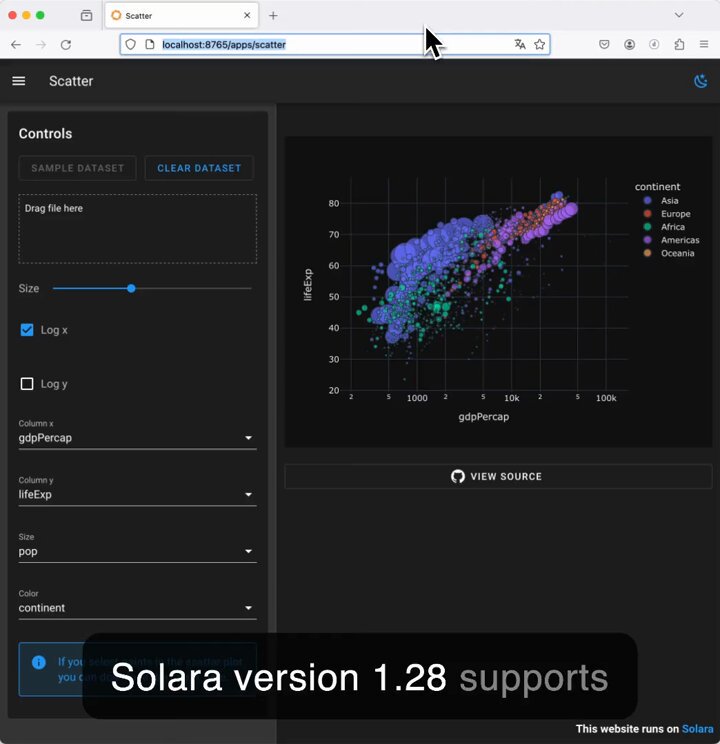The width and height of the screenshot is (720, 744).
Task: Open the Column y dropdown
Action: pos(138,494)
